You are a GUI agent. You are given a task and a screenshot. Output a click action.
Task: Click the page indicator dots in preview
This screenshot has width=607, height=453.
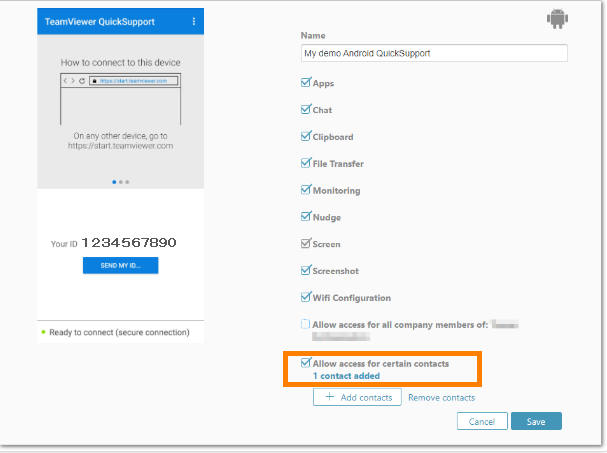[120, 182]
